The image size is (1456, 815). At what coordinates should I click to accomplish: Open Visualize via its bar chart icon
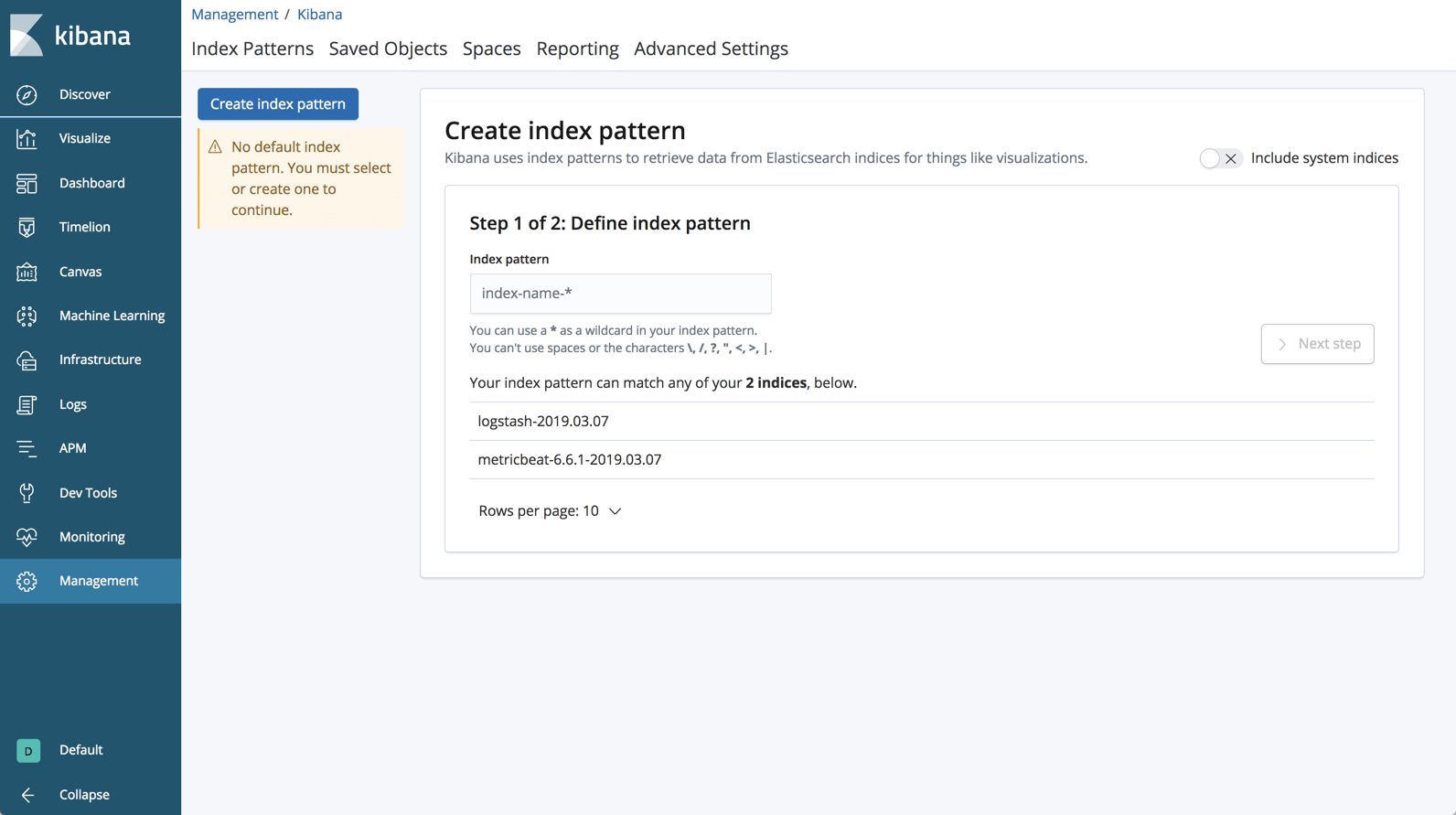point(27,138)
